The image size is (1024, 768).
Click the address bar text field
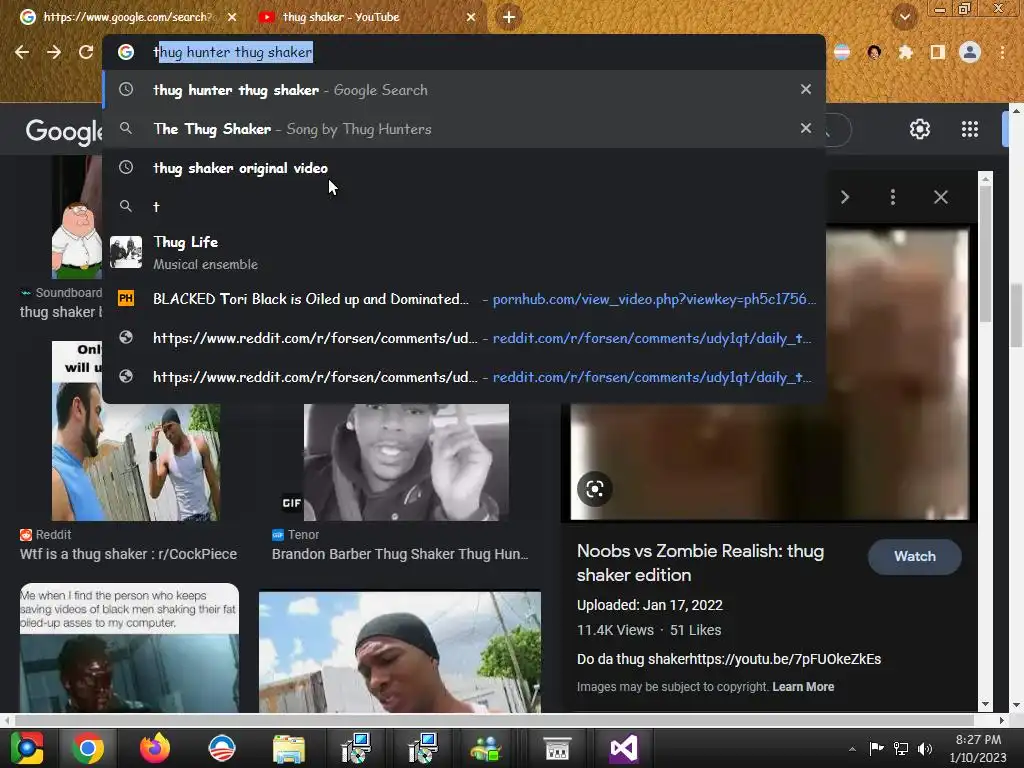tap(464, 52)
